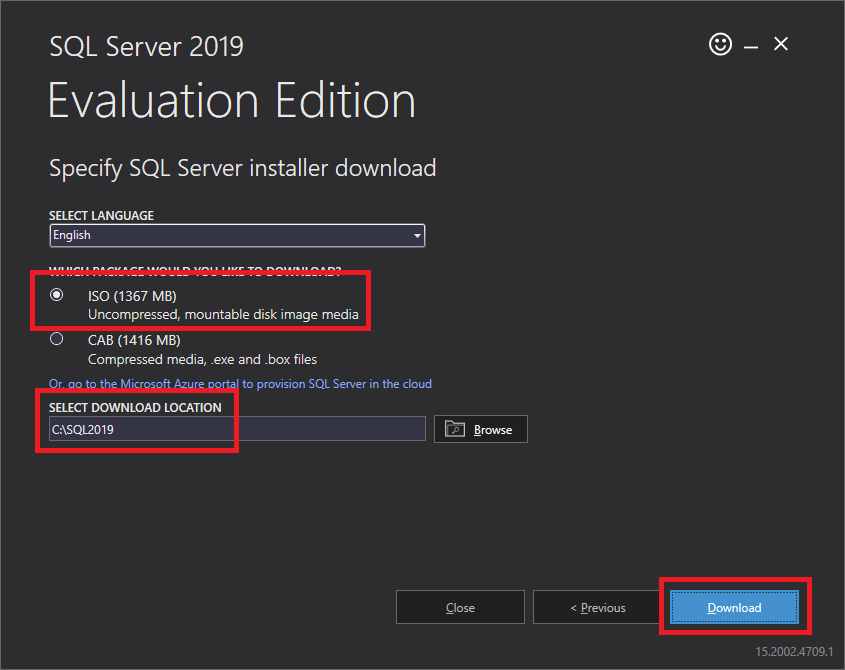Open the Microsoft Azure portal link
The width and height of the screenshot is (845, 670).
point(240,383)
